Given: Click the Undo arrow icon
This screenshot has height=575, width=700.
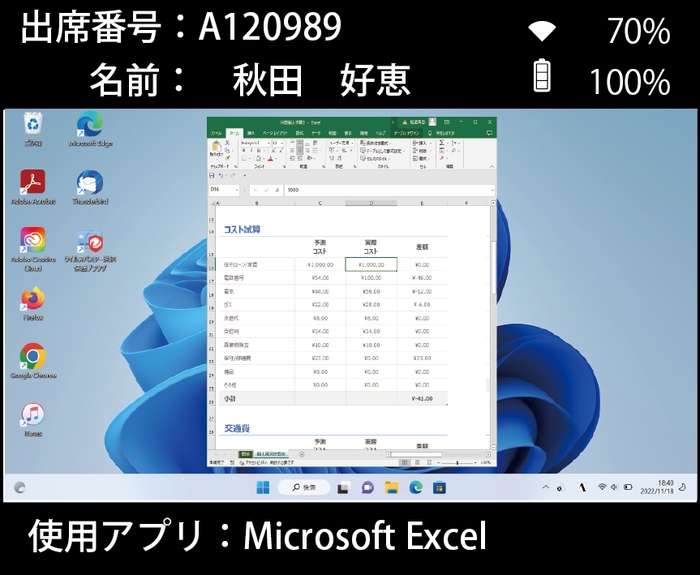Looking at the screenshot, I should [x=221, y=175].
